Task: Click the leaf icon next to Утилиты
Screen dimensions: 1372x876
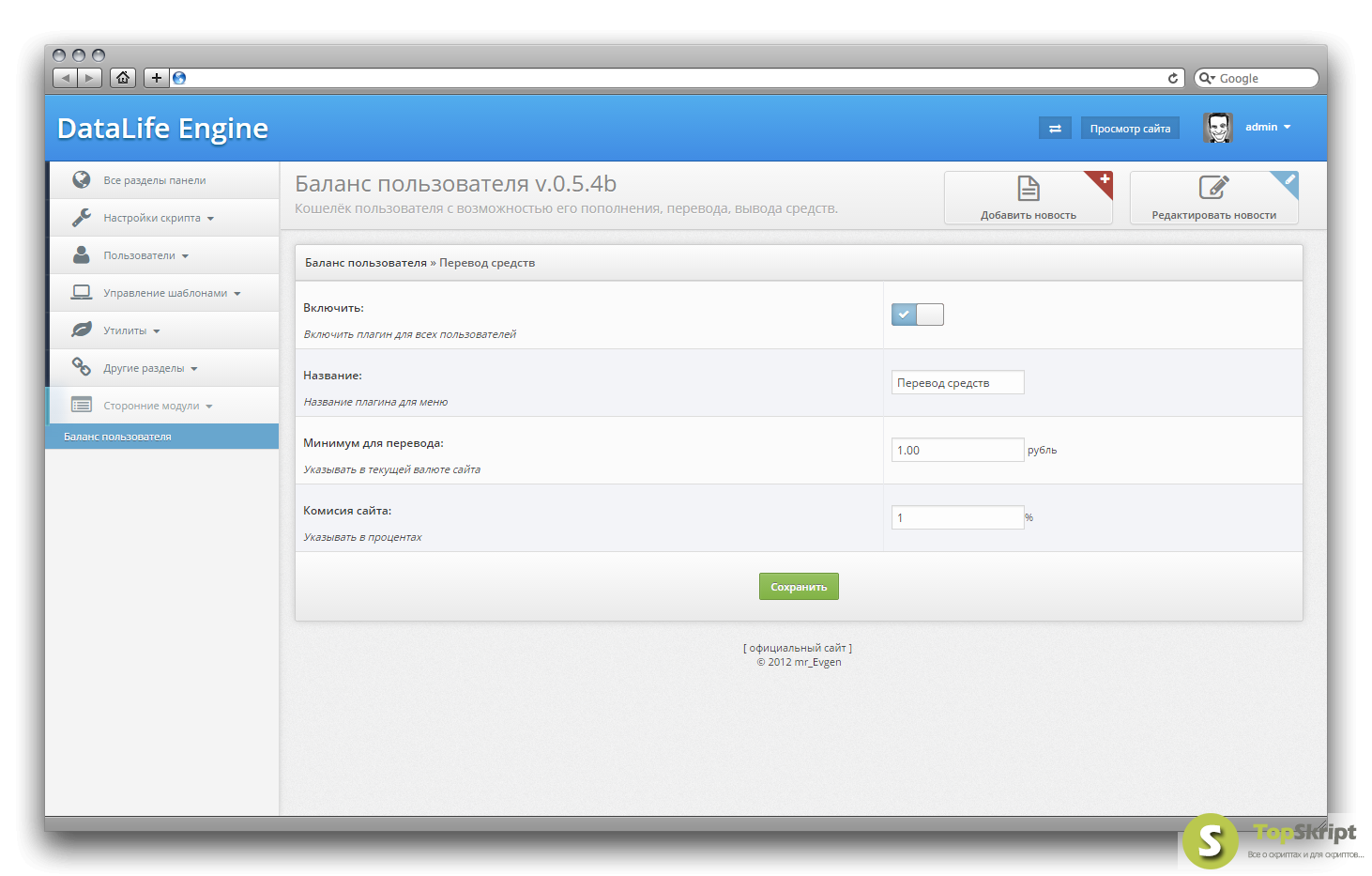Action: tap(82, 330)
